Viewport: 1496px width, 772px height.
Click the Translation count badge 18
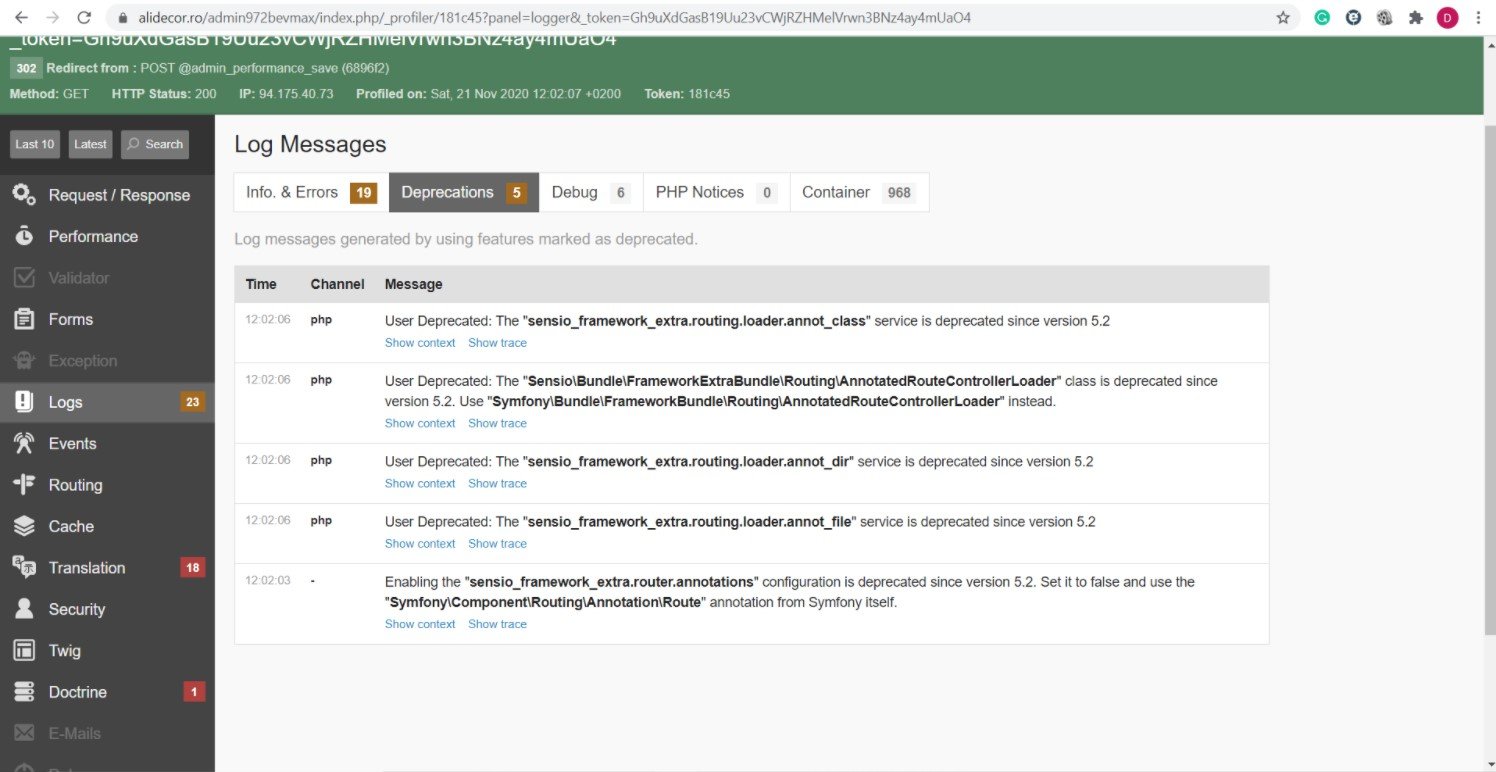[x=192, y=567]
